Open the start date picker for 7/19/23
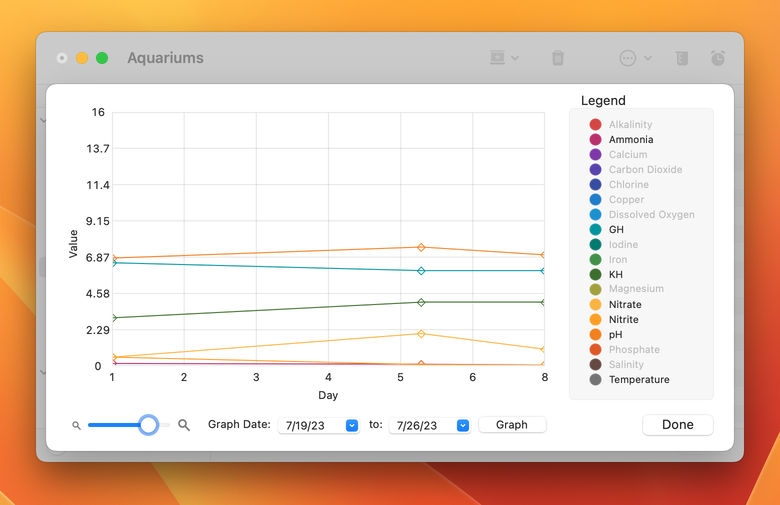This screenshot has width=780, height=505. tap(352, 425)
